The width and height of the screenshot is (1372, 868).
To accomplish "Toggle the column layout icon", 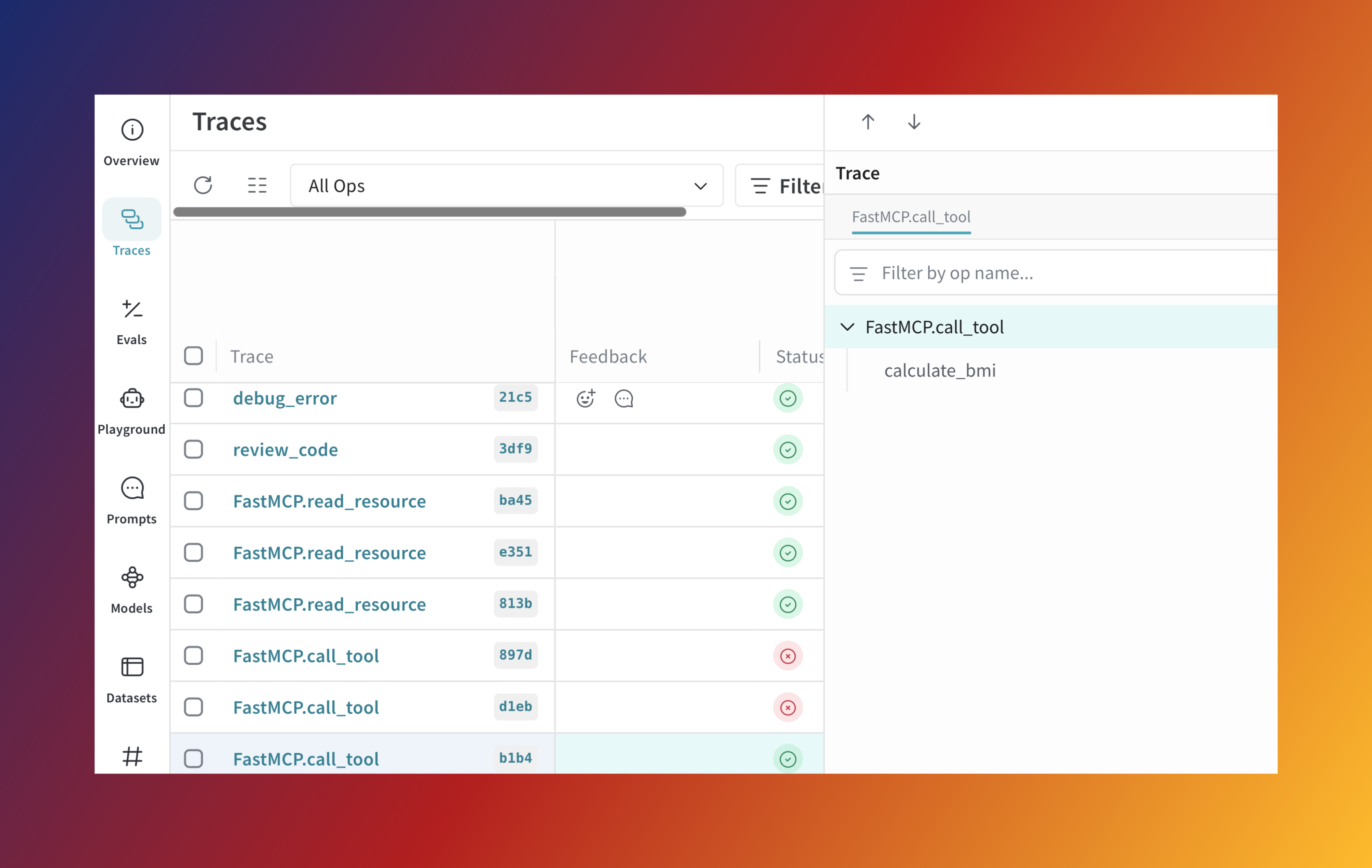I will (x=257, y=185).
